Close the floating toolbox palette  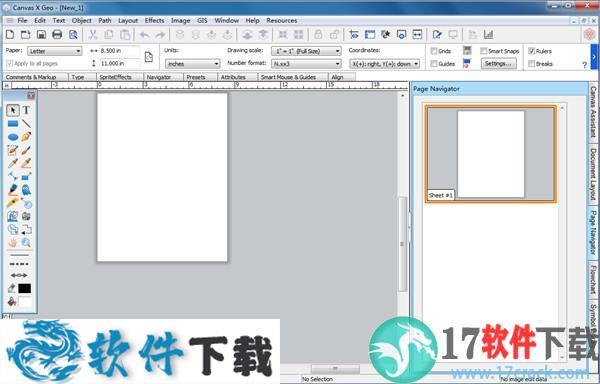point(31,96)
